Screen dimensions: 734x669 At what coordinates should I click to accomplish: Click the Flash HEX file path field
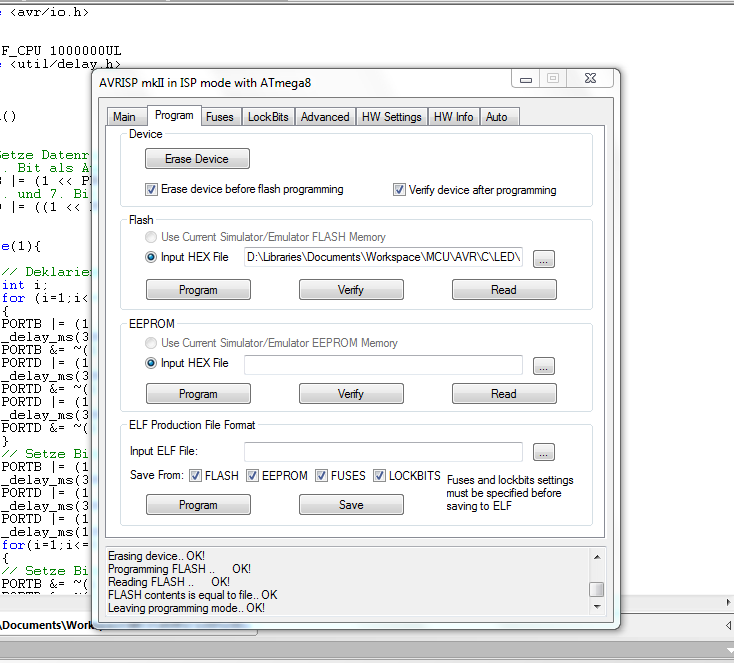(x=383, y=257)
